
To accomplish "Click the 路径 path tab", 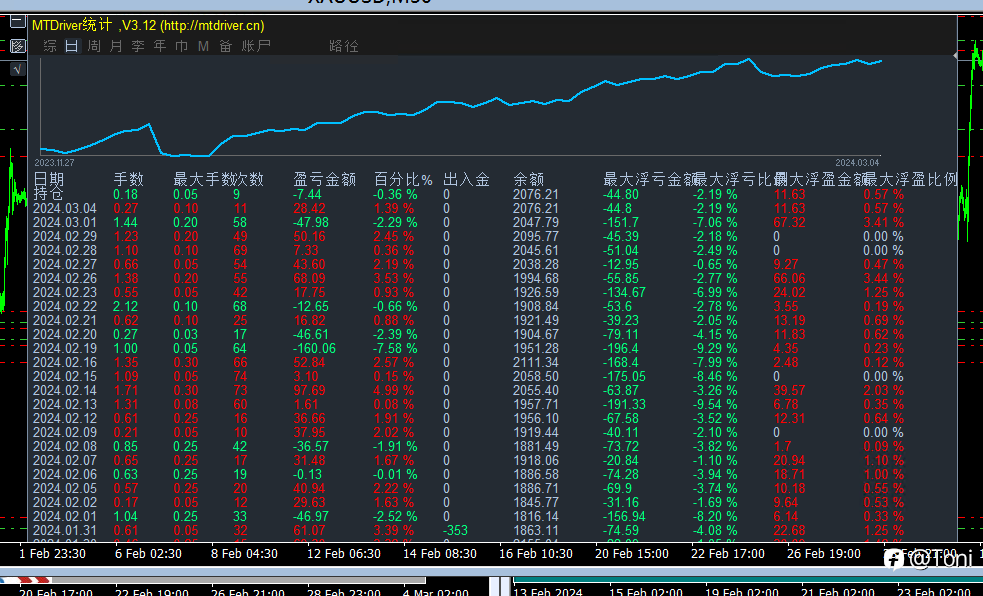I will pyautogui.click(x=344, y=46).
